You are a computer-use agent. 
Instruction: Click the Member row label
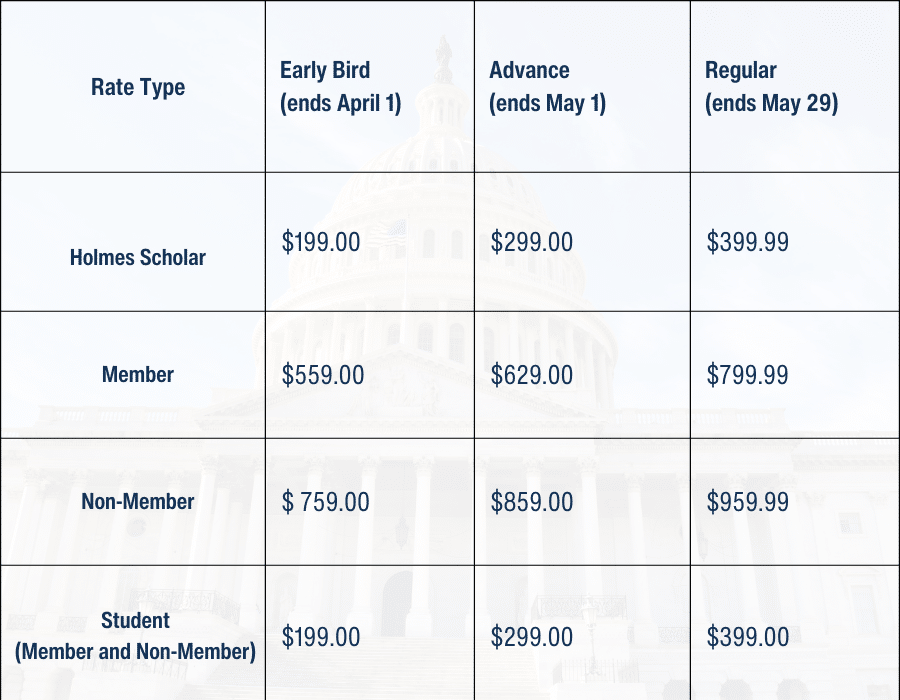(138, 375)
